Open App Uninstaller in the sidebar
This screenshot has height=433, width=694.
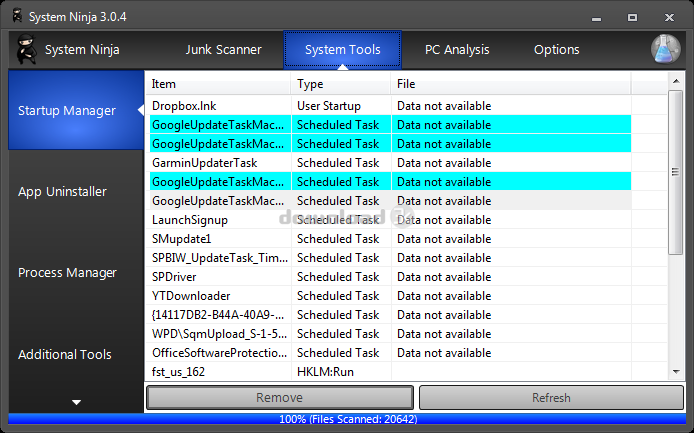(62, 192)
